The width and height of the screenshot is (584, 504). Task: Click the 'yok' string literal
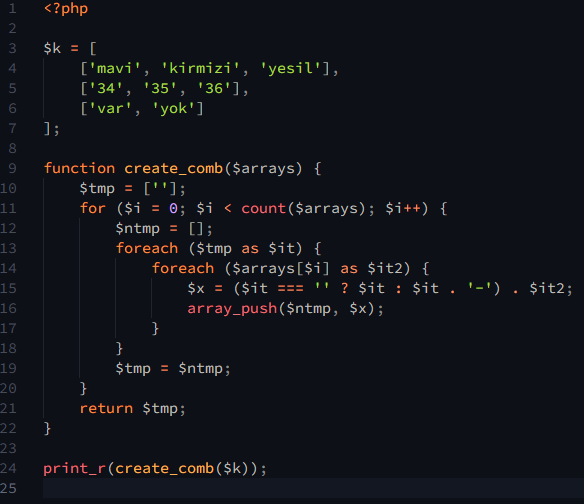174,109
